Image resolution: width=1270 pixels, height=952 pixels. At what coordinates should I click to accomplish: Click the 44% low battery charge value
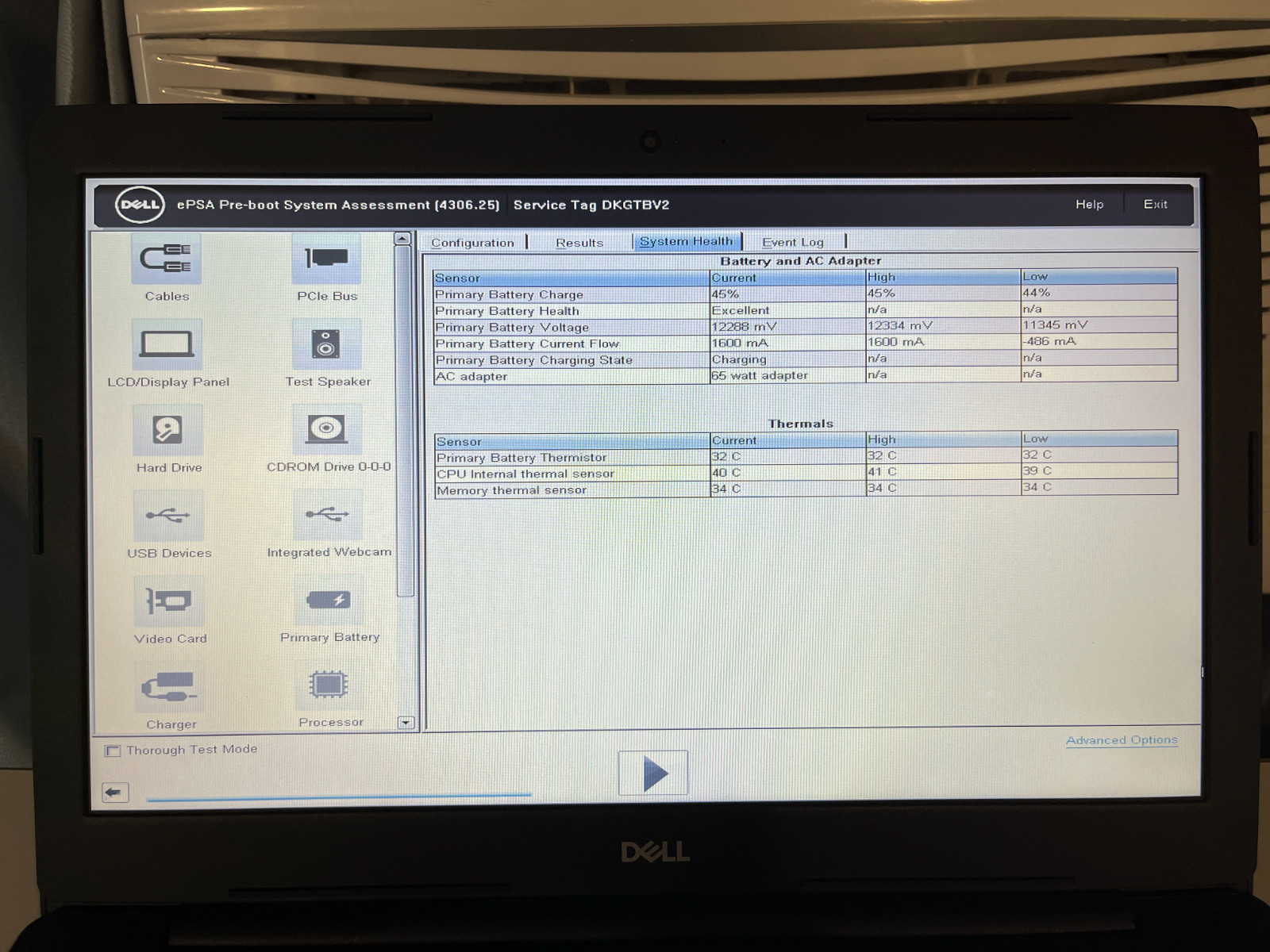1037,293
